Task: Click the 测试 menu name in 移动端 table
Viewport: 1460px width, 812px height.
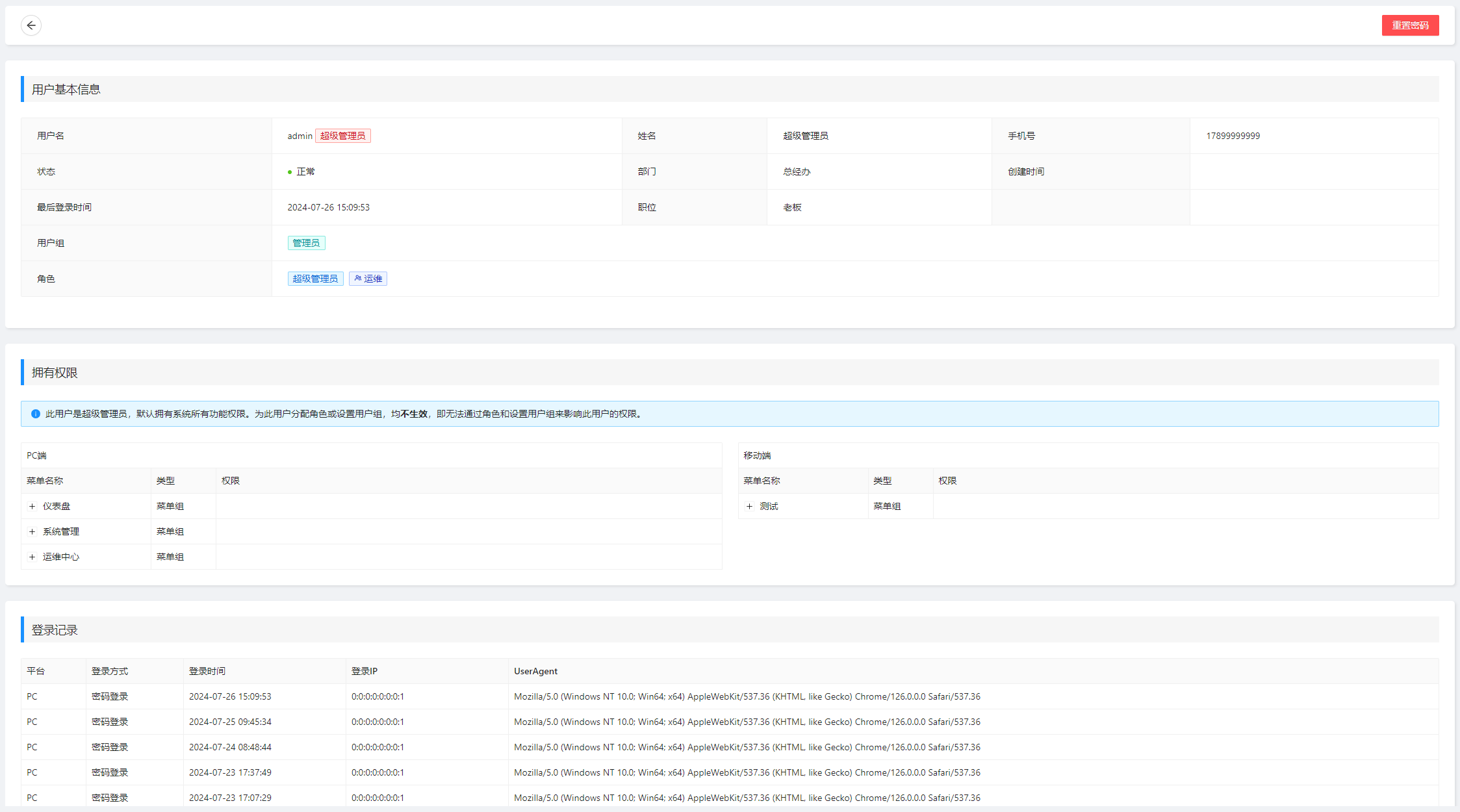Action: pos(769,506)
